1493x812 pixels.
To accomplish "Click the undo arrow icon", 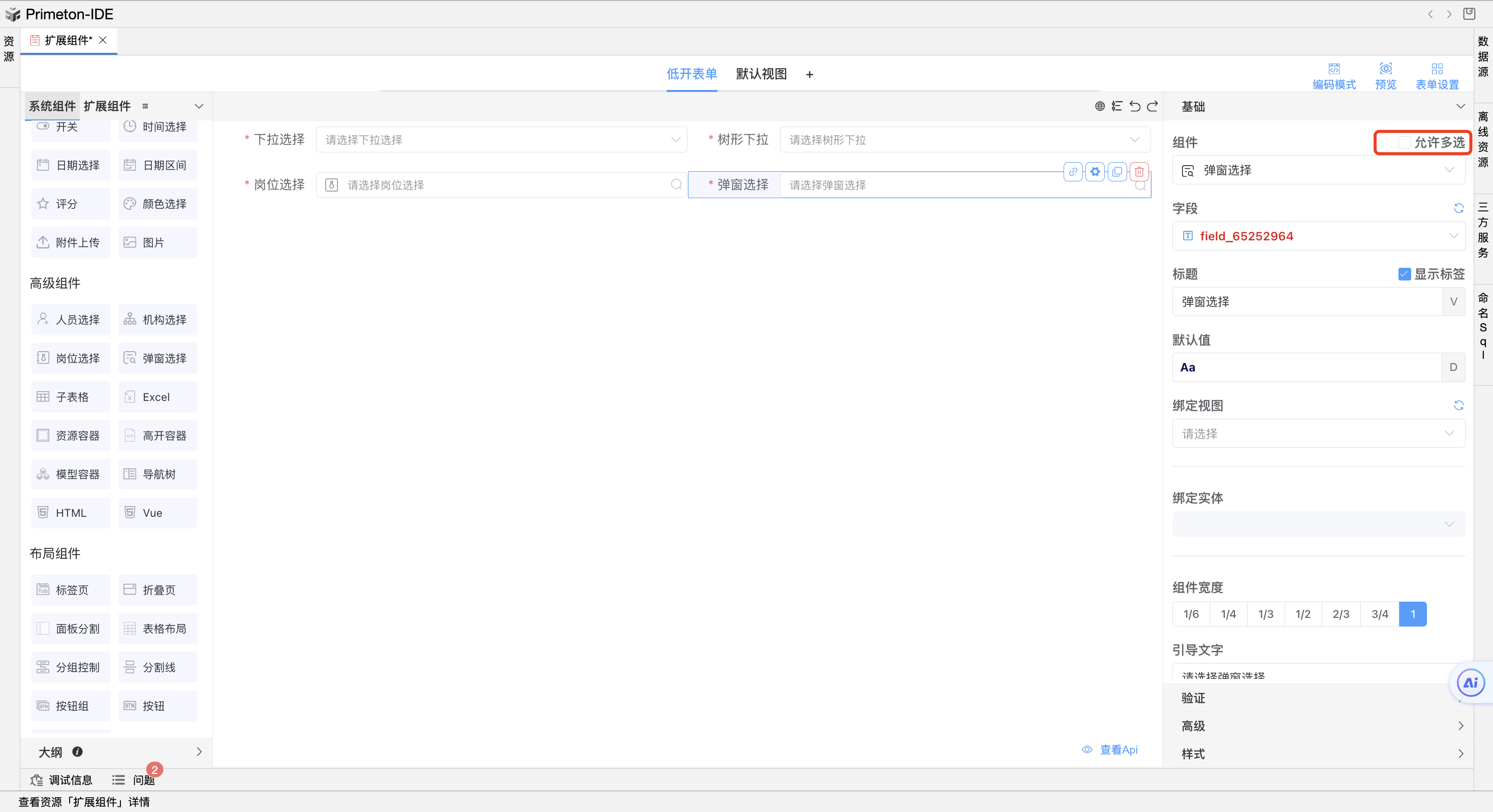I will tap(1135, 106).
